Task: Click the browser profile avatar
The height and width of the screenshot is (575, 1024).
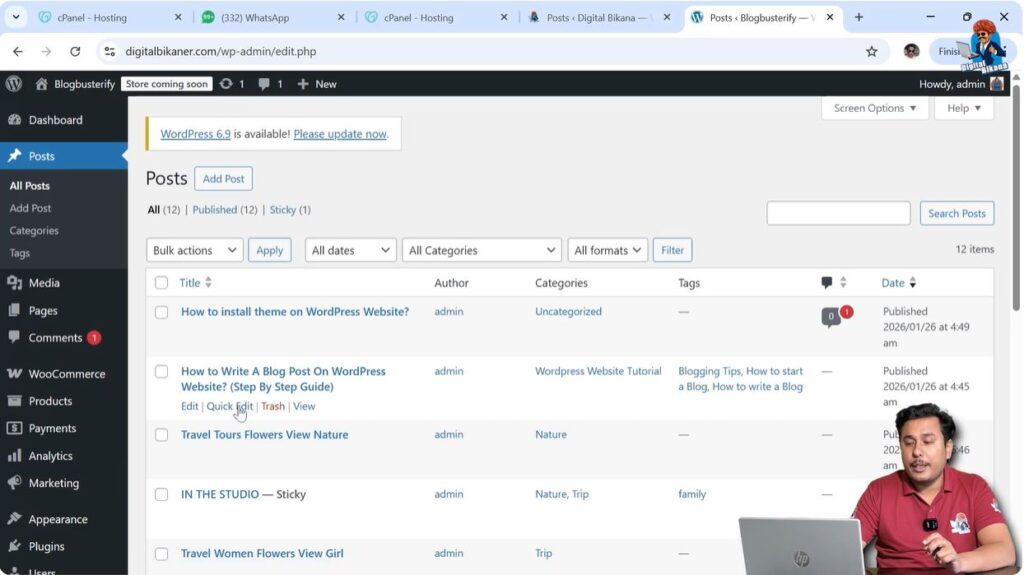Action: [911, 51]
